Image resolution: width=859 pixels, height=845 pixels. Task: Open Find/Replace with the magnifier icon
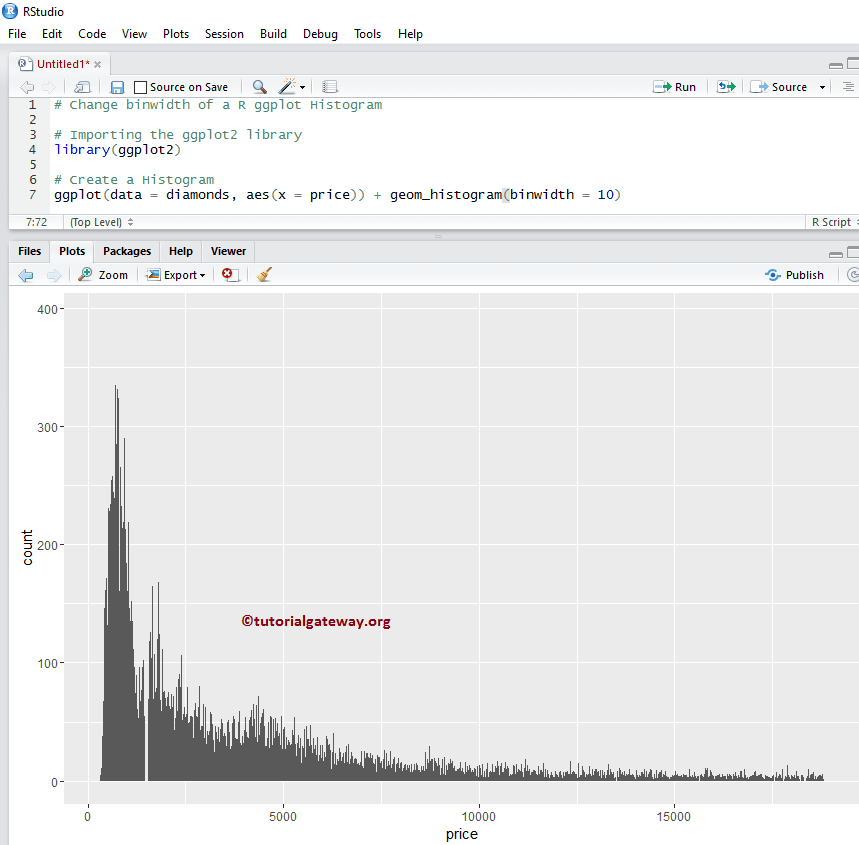[259, 87]
